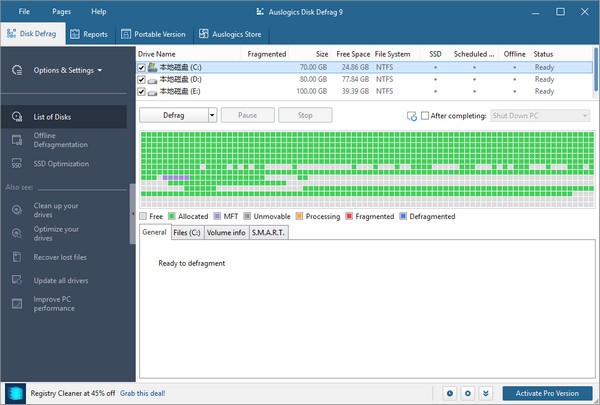Image resolution: width=600 pixels, height=405 pixels.
Task: Sort by the Fragmented column header
Action: [267, 54]
